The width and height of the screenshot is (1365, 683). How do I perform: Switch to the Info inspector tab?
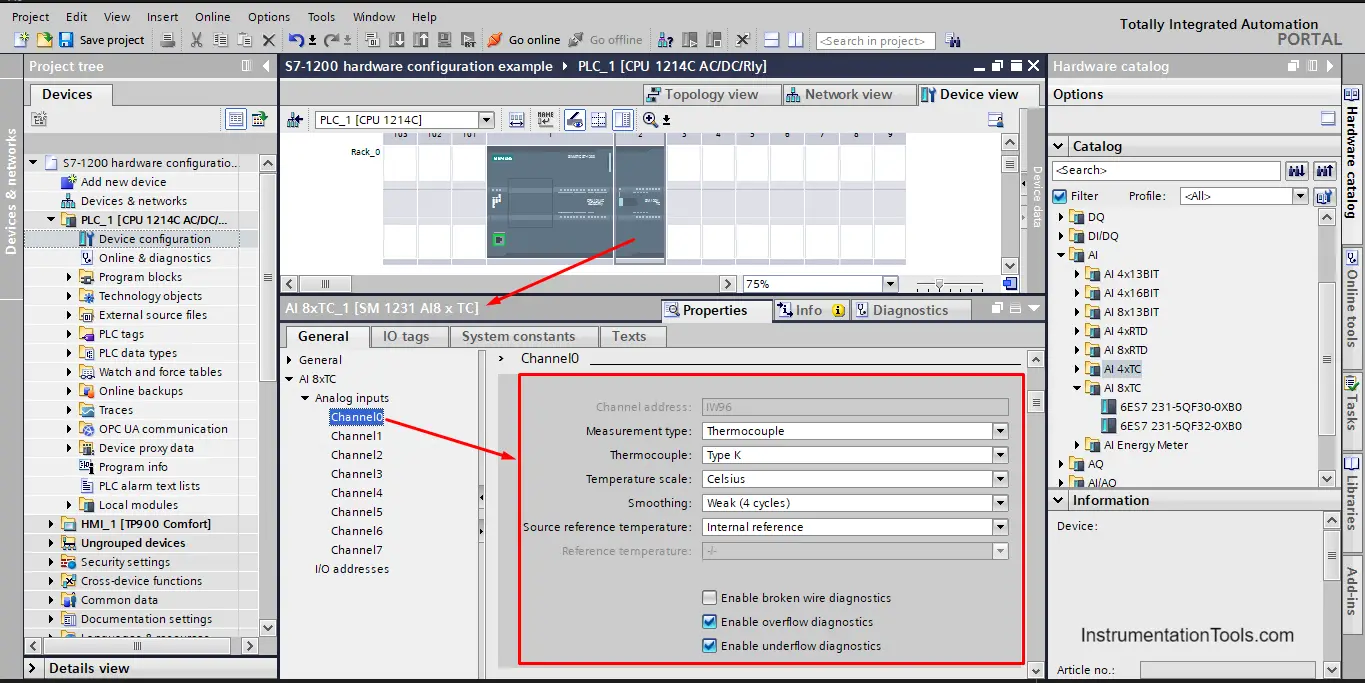click(x=810, y=310)
